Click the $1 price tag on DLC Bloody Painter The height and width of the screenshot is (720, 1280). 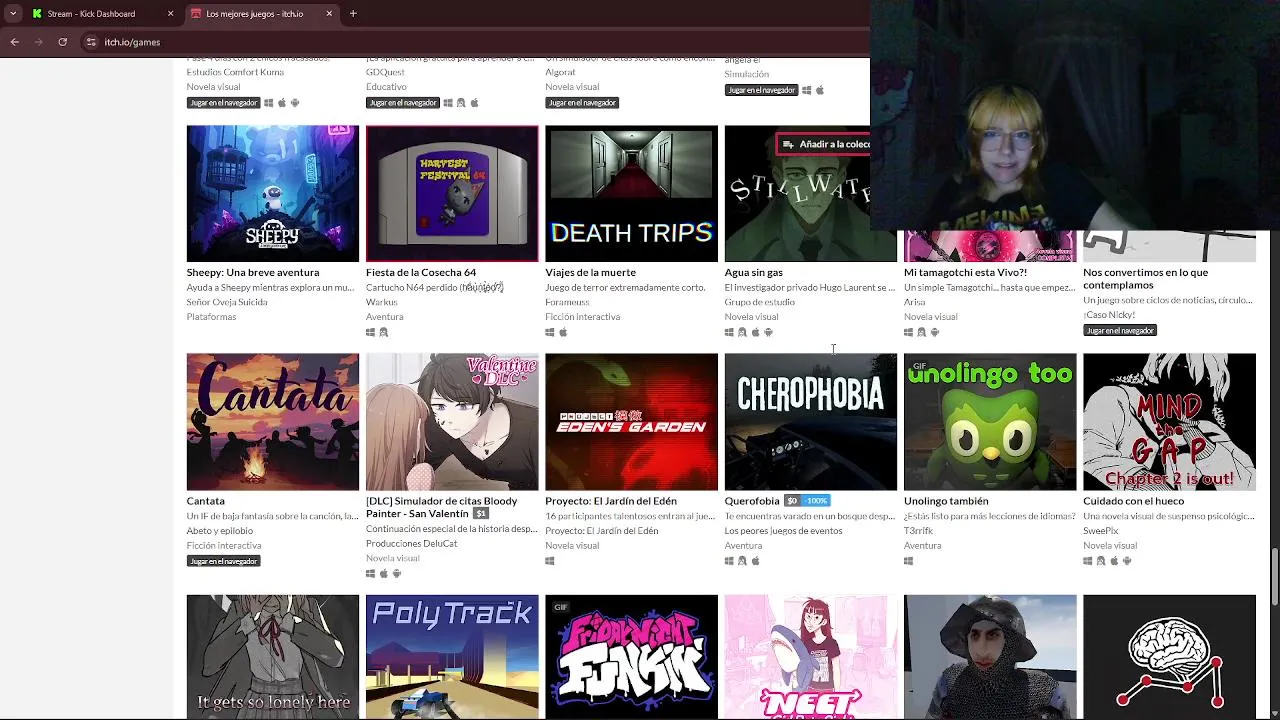(481, 514)
